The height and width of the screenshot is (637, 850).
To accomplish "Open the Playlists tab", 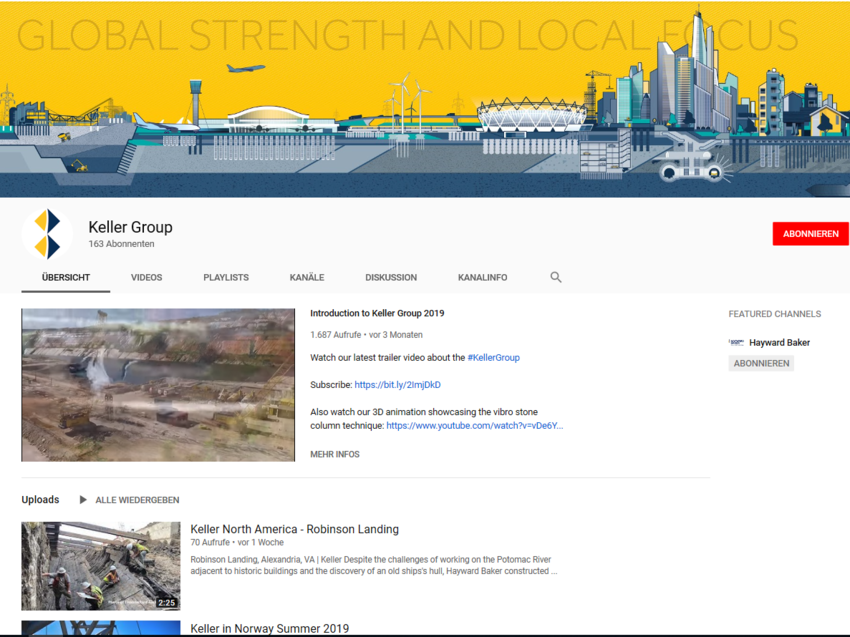I will pyautogui.click(x=226, y=278).
